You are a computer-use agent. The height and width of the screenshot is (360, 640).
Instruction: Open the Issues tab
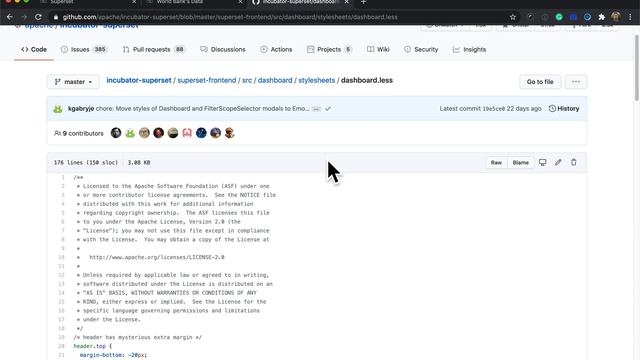tap(84, 49)
